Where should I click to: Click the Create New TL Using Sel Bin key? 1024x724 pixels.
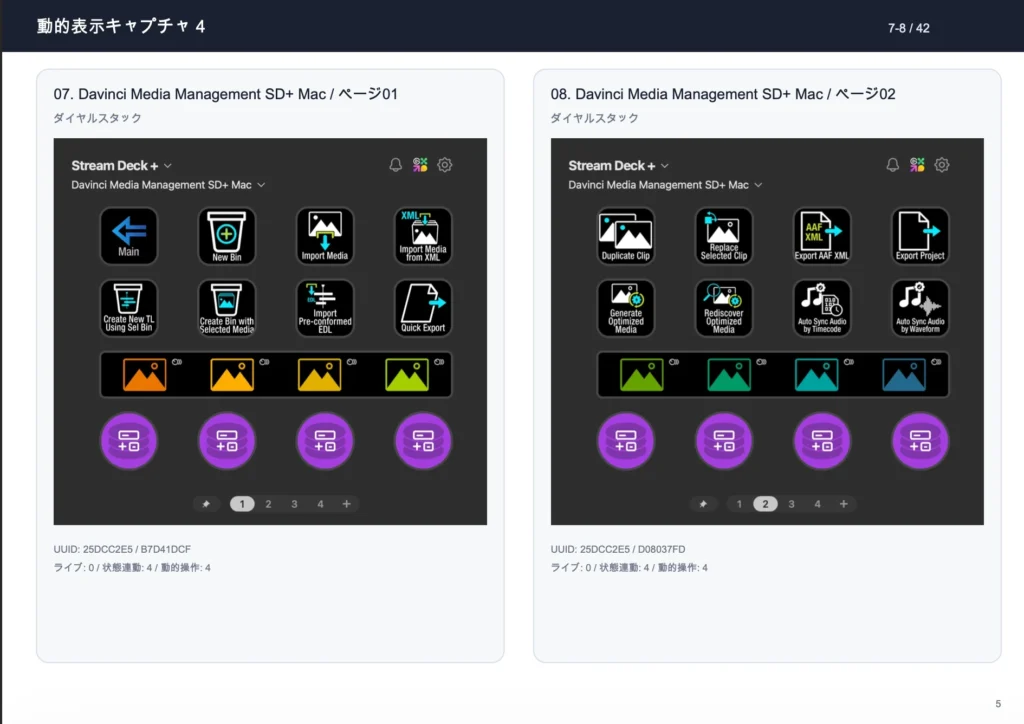(129, 307)
